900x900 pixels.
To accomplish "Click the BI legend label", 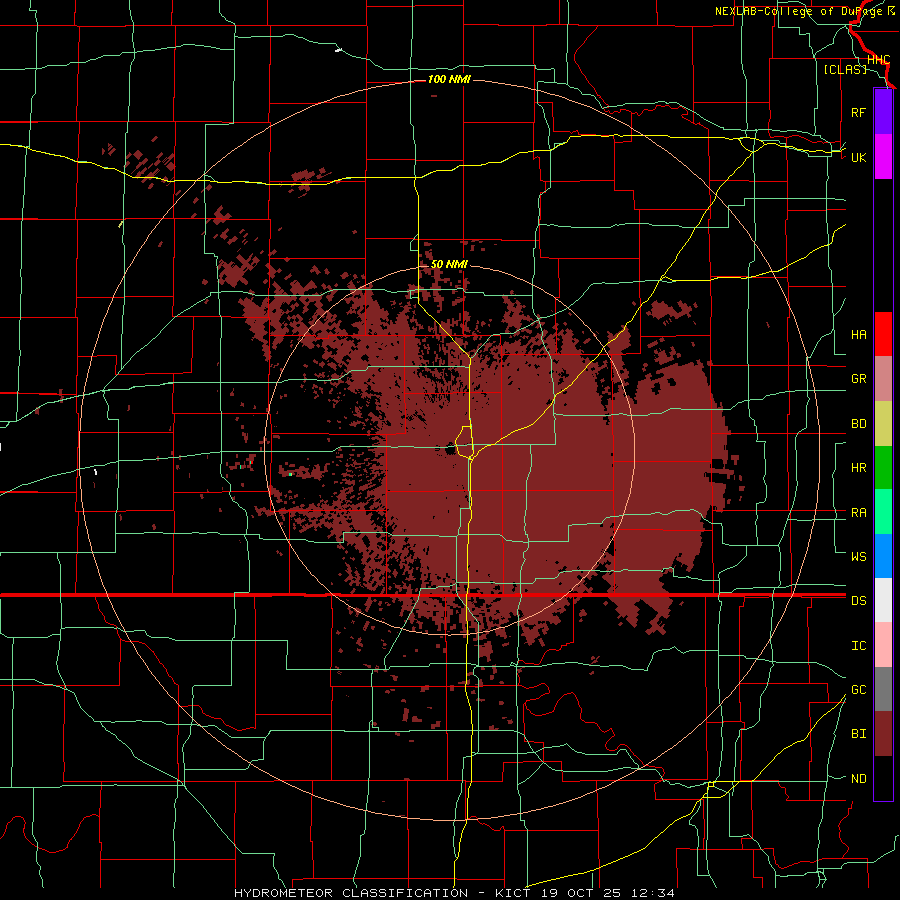I will coord(858,734).
